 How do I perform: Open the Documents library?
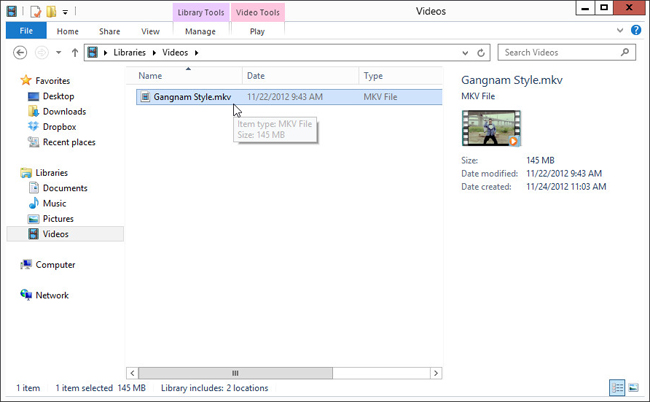[x=65, y=188]
